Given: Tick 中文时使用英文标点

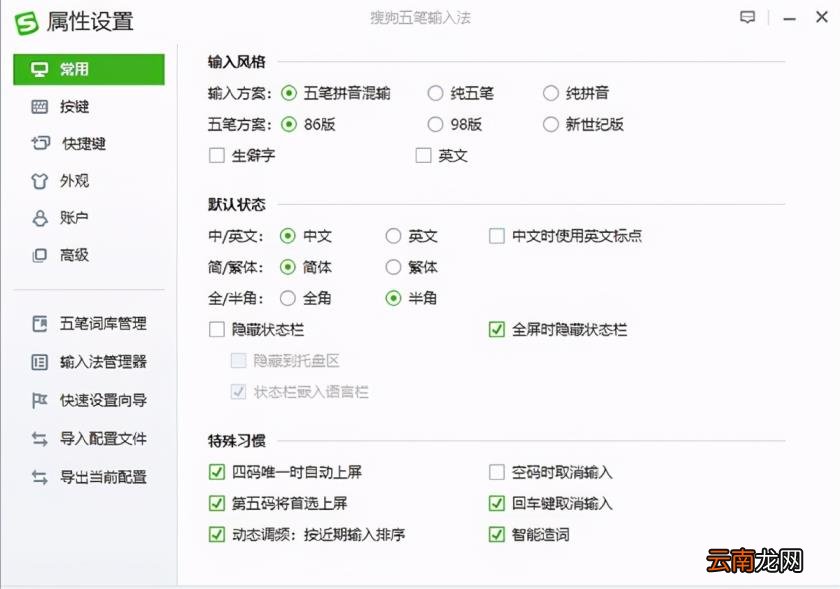Looking at the screenshot, I should point(497,236).
